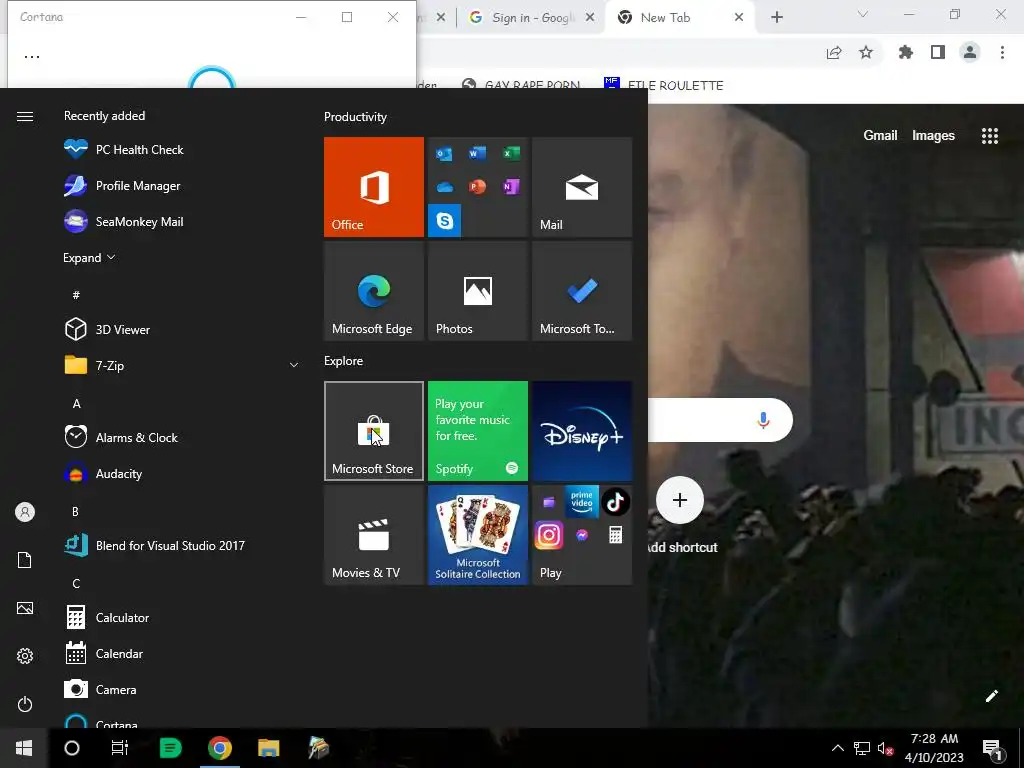Open the FTLE ROULETTE bookmark
The image size is (1024, 768).
click(x=664, y=85)
